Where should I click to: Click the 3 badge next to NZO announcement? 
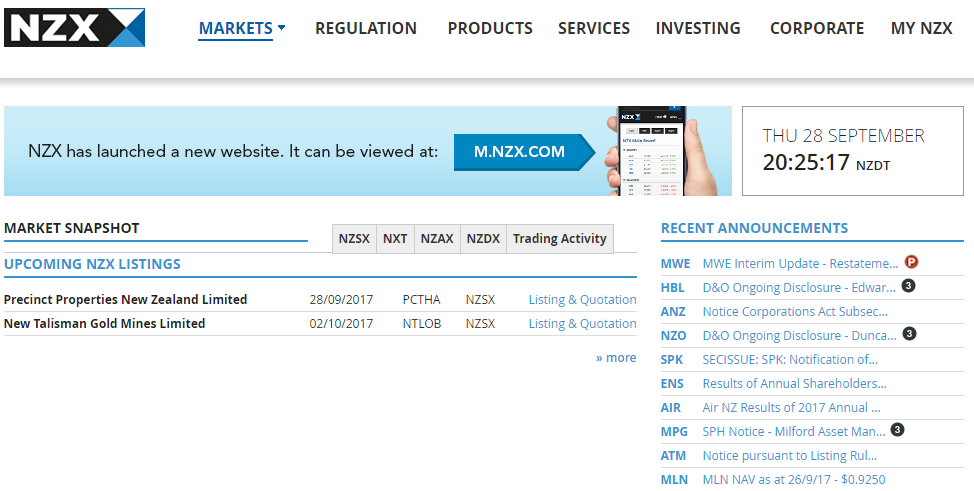(909, 334)
